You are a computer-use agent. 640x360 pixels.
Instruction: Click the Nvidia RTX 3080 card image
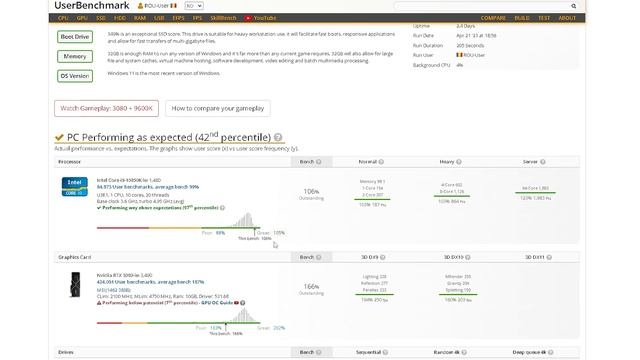(75, 284)
